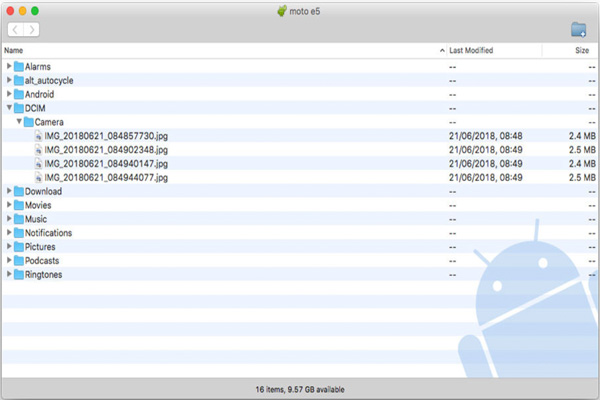Click the '16 items, 9.57 GB available' status text
The width and height of the screenshot is (600, 400).
pyautogui.click(x=300, y=389)
